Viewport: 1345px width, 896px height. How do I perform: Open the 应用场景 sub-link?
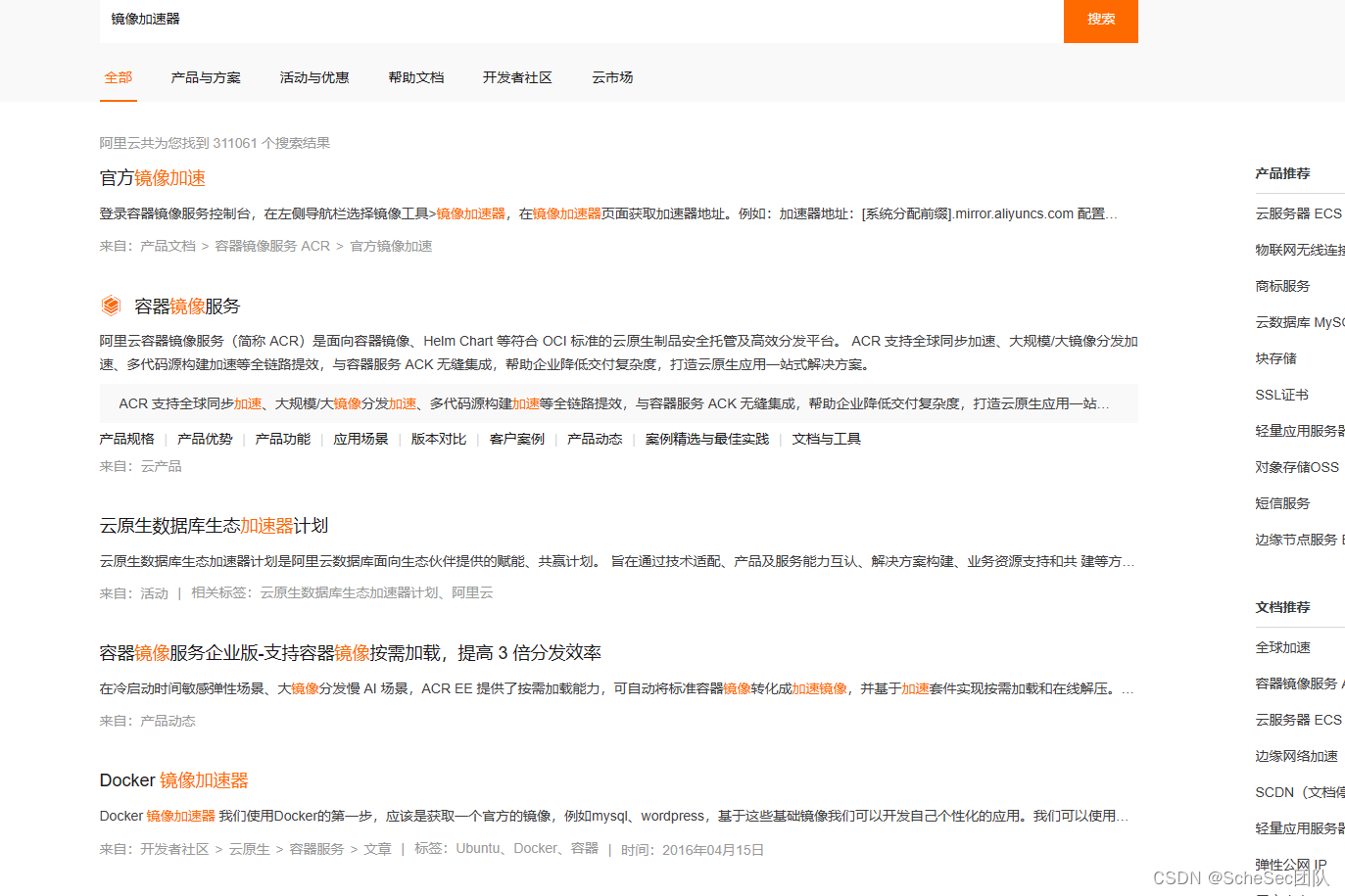[360, 439]
